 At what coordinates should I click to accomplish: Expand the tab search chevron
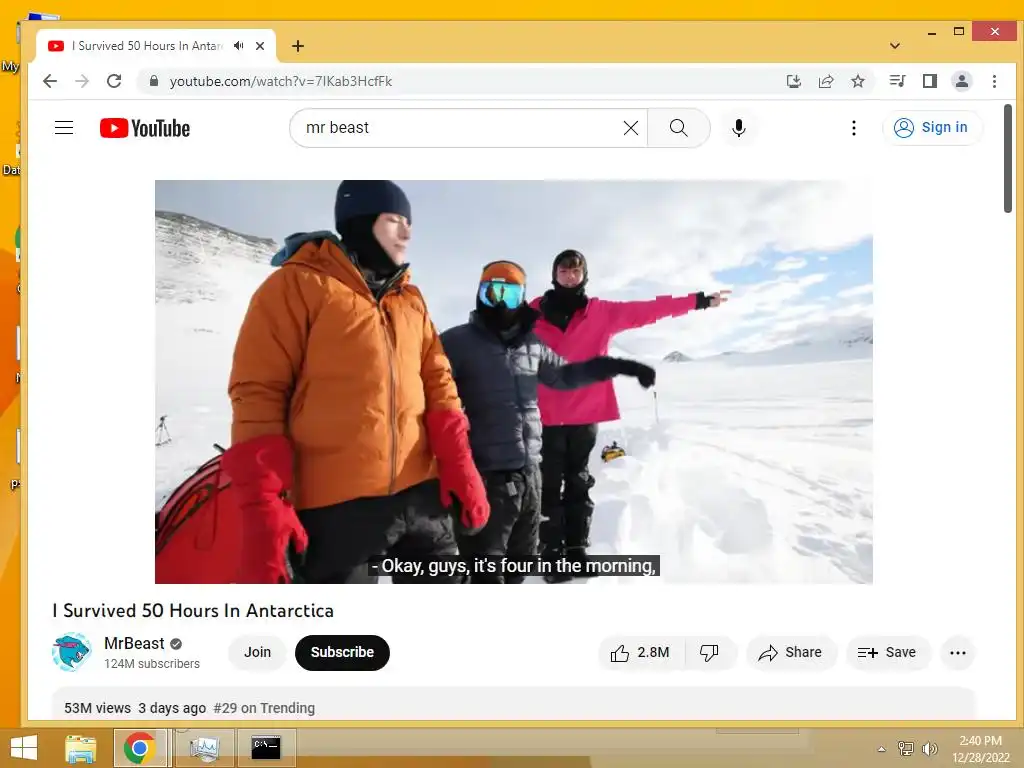click(895, 46)
